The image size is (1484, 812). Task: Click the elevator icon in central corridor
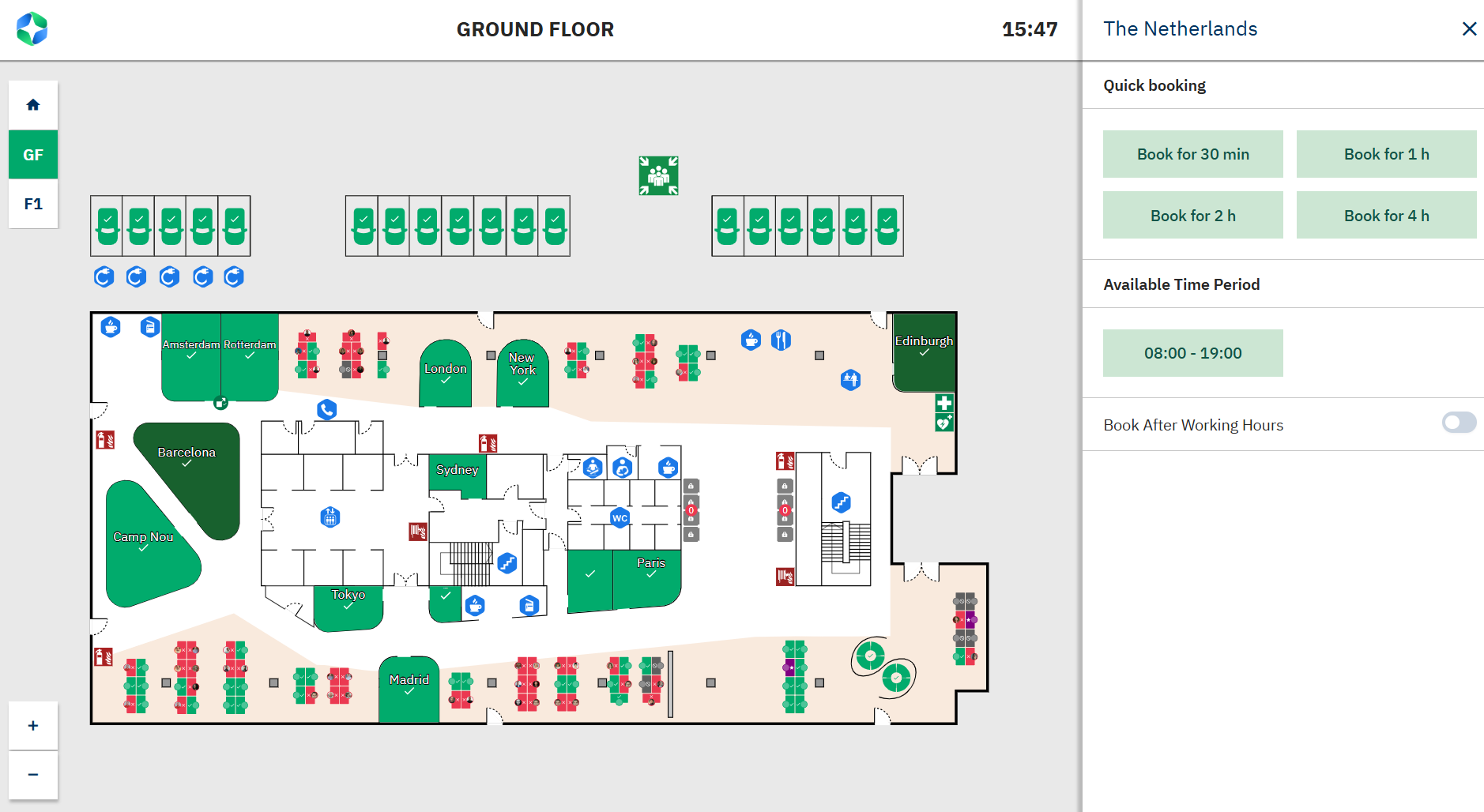[x=330, y=517]
